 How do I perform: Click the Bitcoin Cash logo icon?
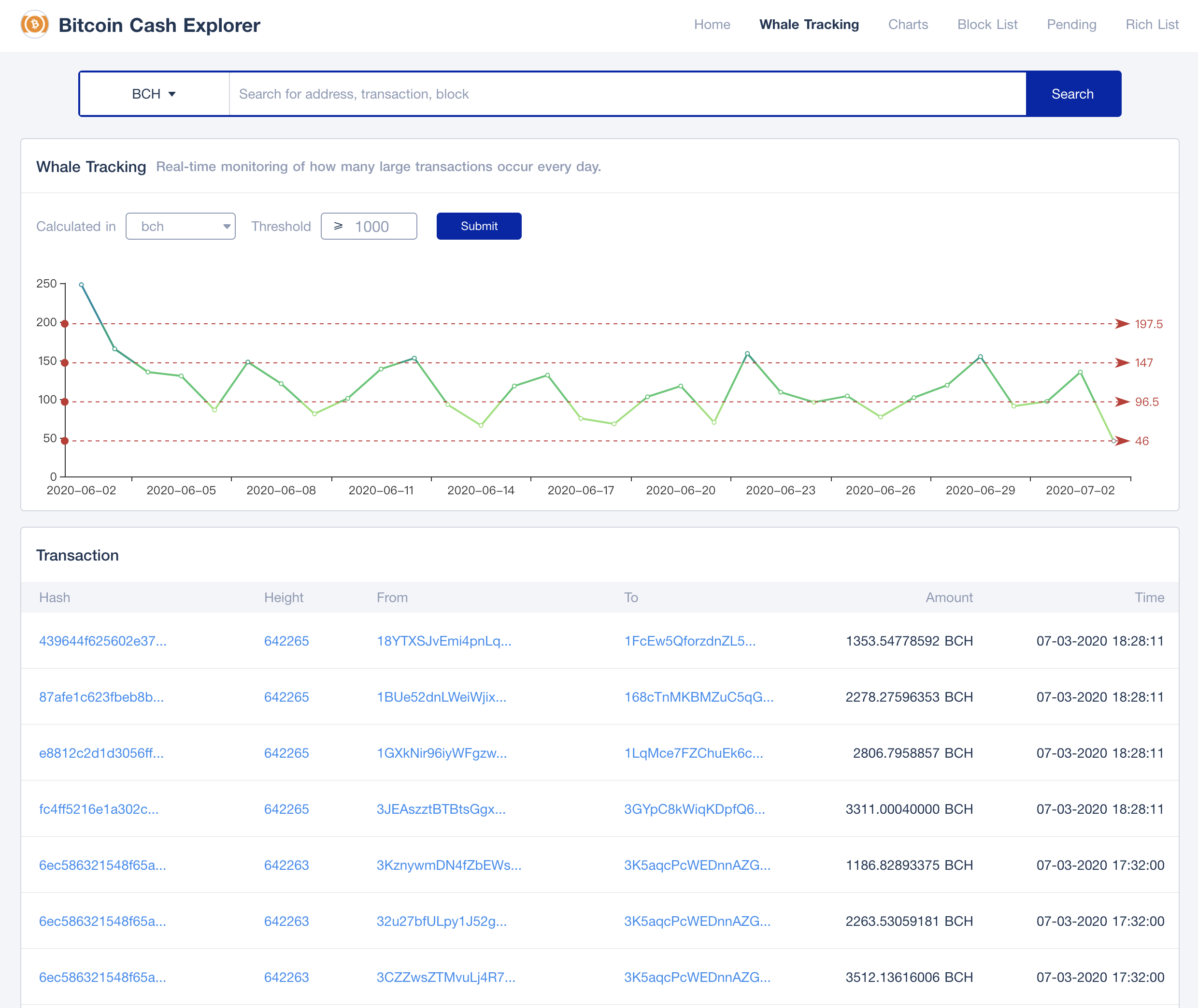[x=34, y=25]
